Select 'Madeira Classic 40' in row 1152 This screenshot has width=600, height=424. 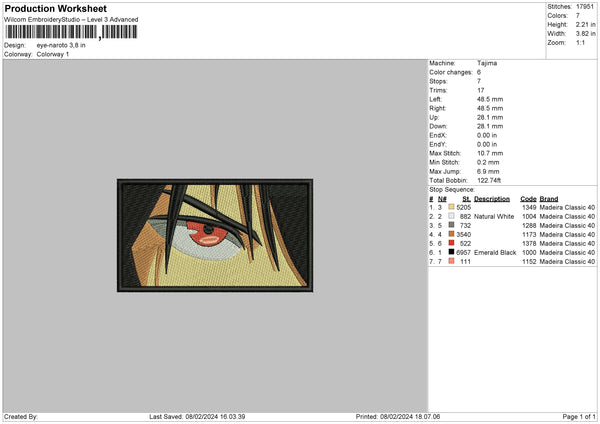pyautogui.click(x=567, y=262)
